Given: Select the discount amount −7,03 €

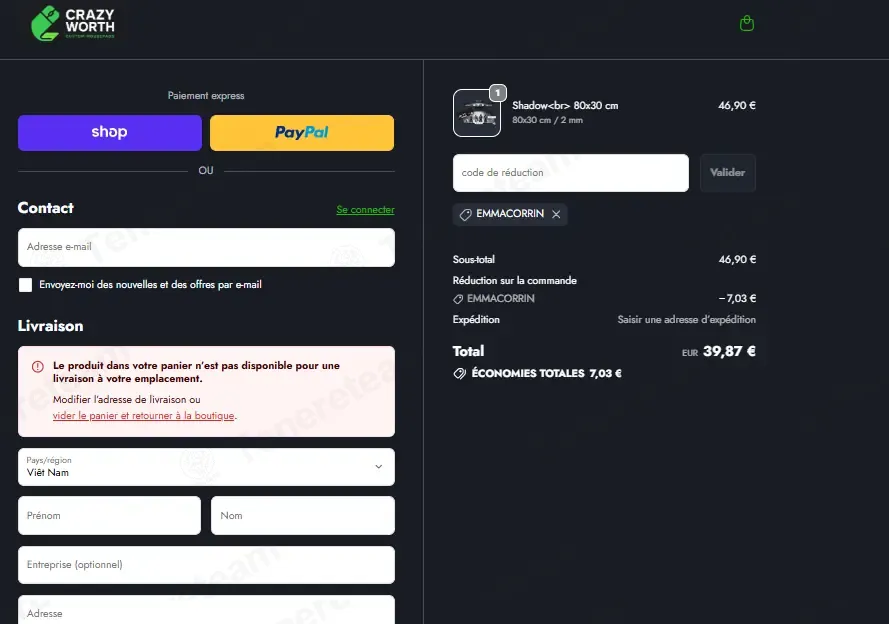Looking at the screenshot, I should point(737,298).
